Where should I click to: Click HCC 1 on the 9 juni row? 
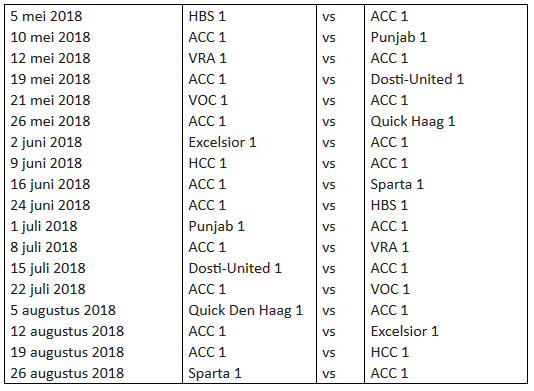pyautogui.click(x=207, y=163)
